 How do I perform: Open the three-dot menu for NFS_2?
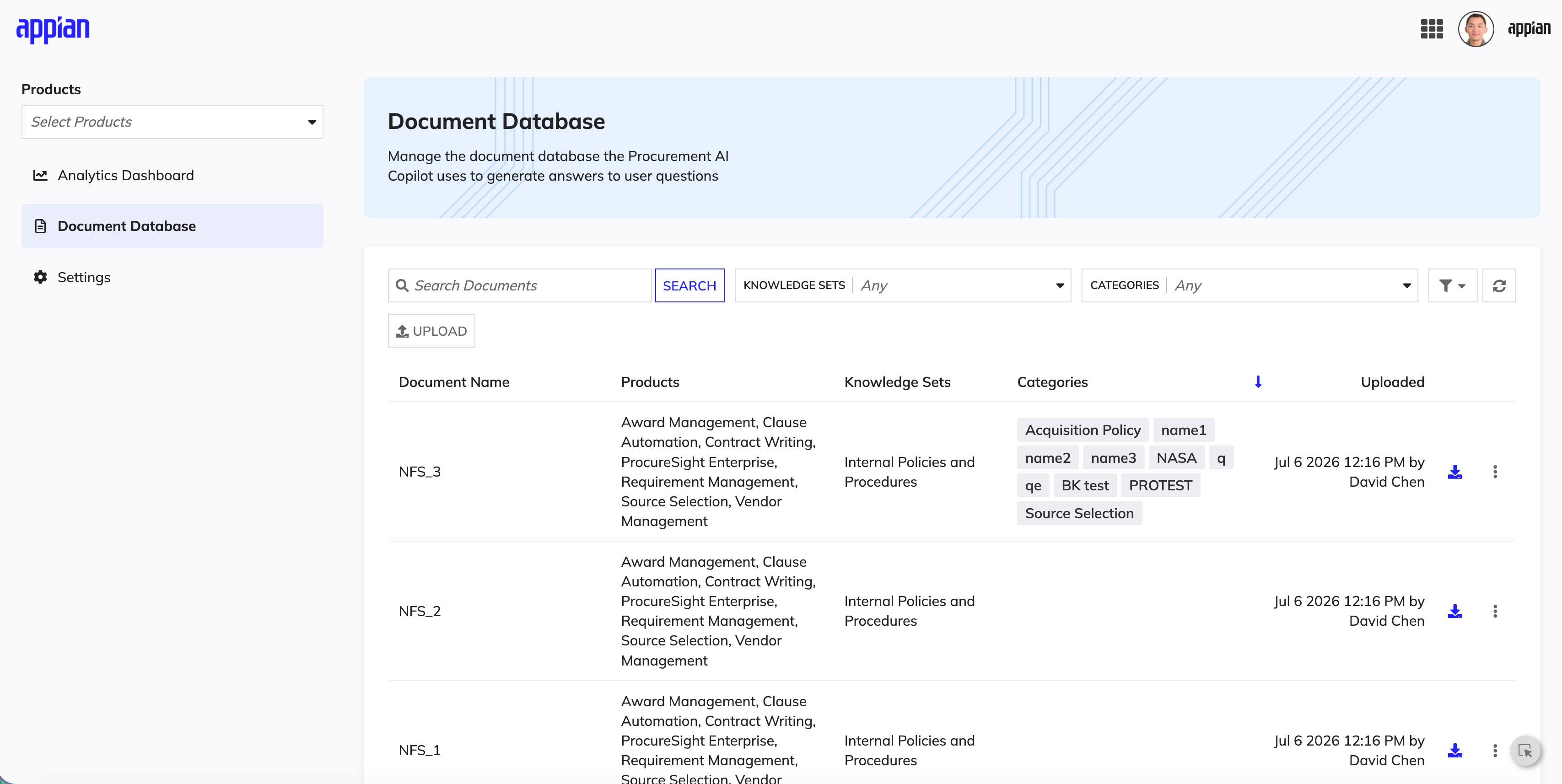coord(1495,611)
